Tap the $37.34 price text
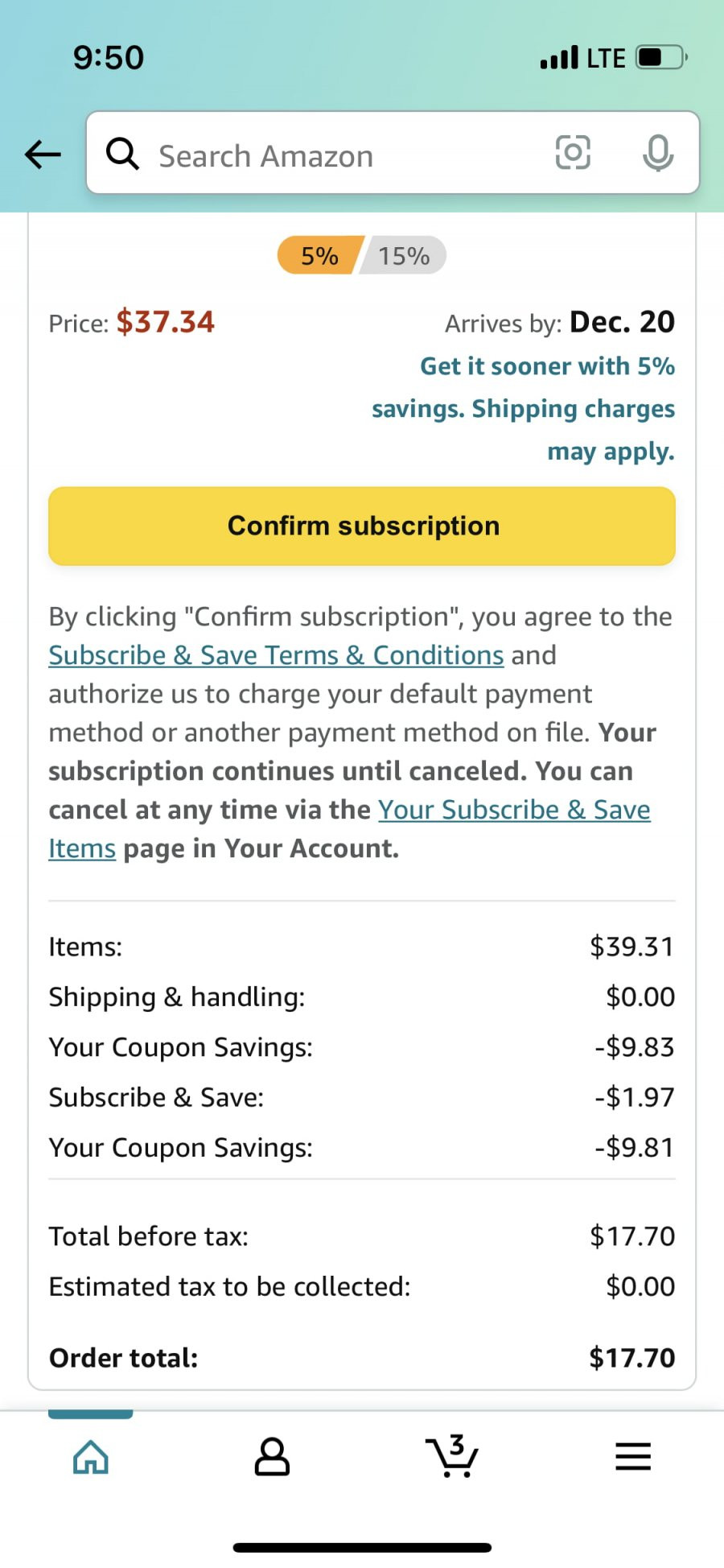 click(166, 322)
